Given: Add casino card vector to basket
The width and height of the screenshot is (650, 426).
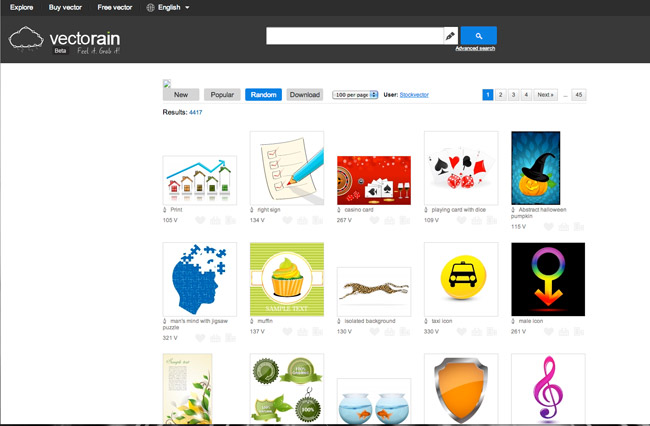Looking at the screenshot, I should point(389,220).
